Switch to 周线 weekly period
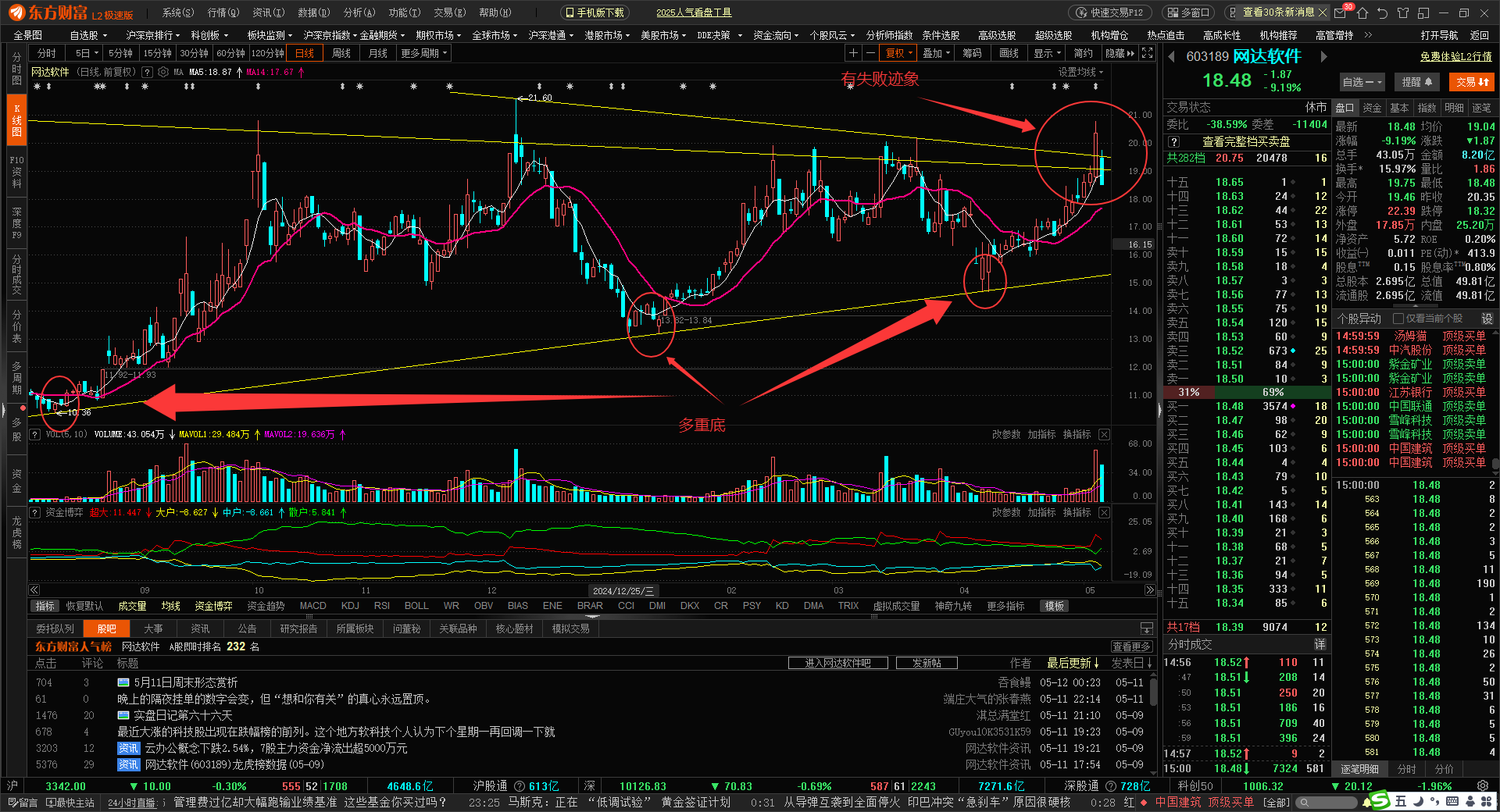Screen dimensions: 1500x812 [341, 53]
